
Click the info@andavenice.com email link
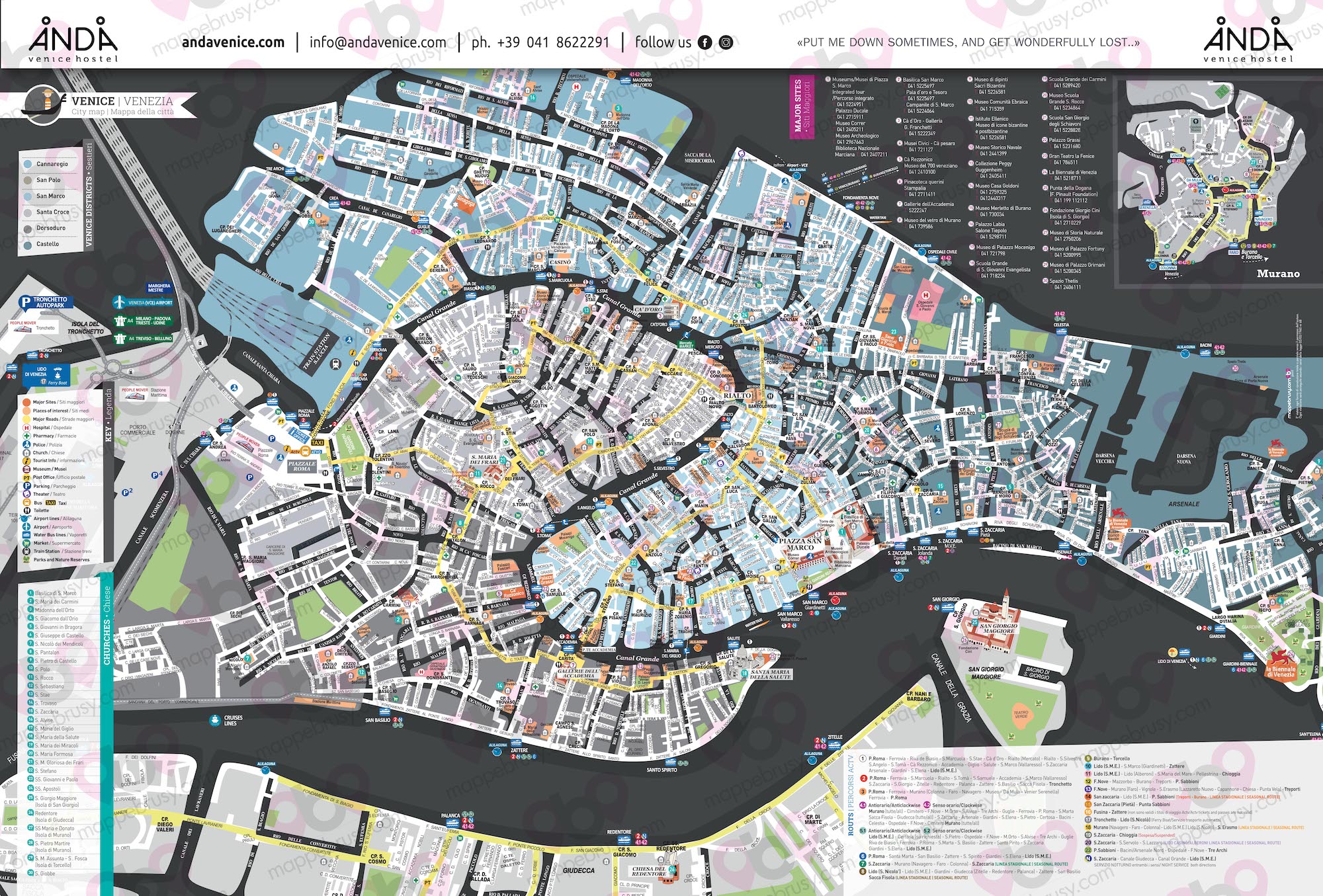377,41
